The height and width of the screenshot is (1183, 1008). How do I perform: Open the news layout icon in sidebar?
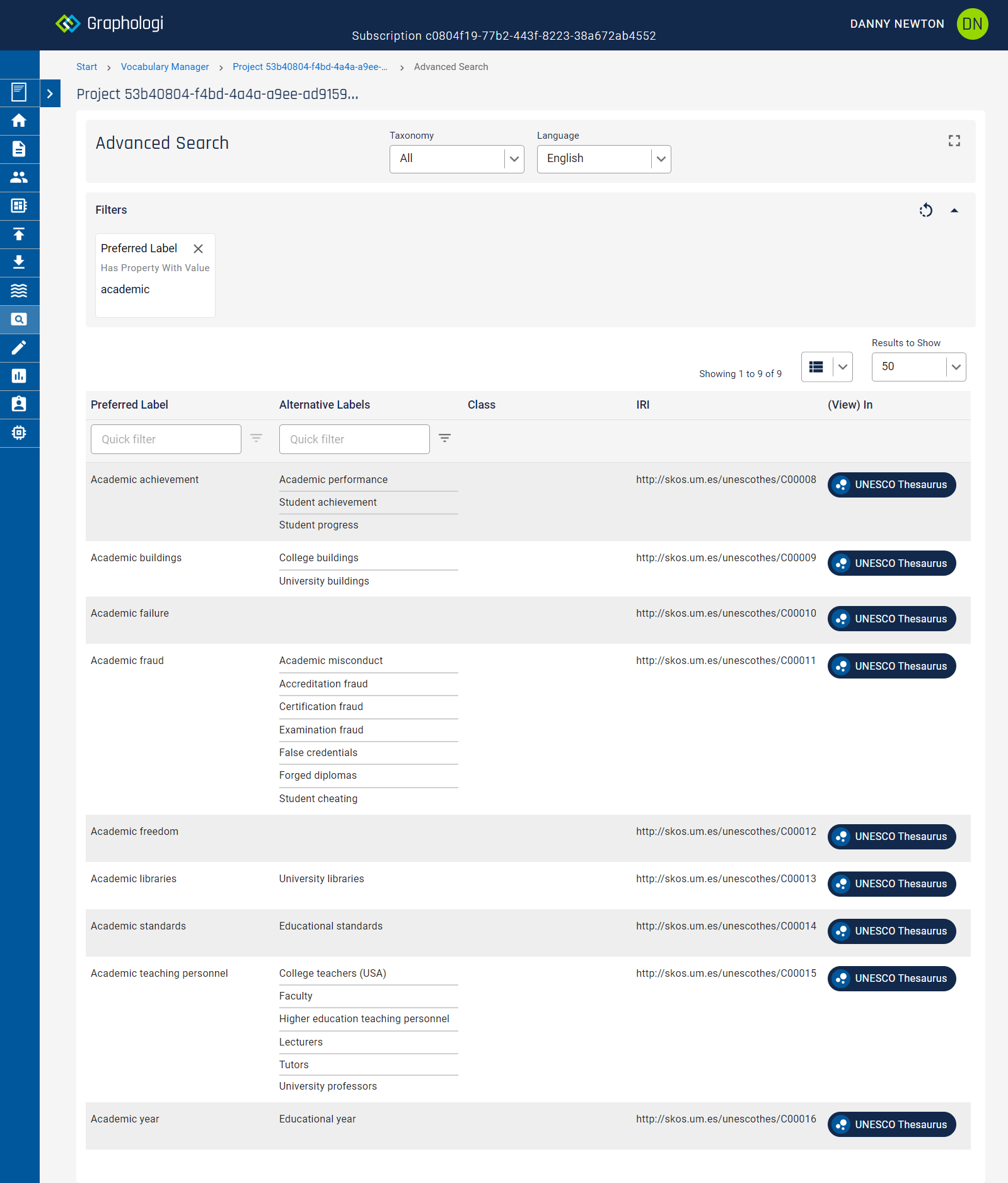(20, 206)
